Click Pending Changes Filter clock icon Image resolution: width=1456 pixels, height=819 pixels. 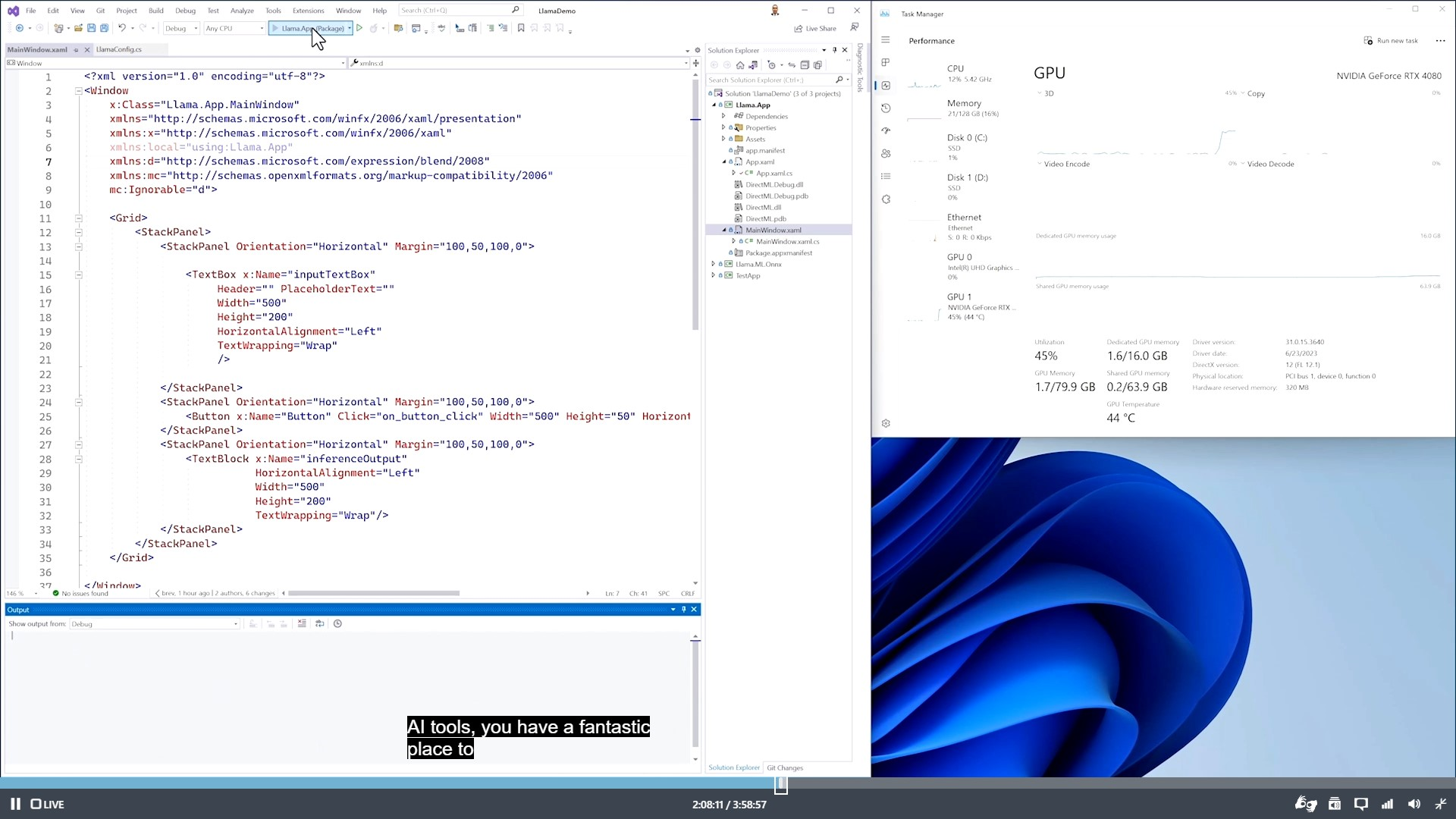772,65
